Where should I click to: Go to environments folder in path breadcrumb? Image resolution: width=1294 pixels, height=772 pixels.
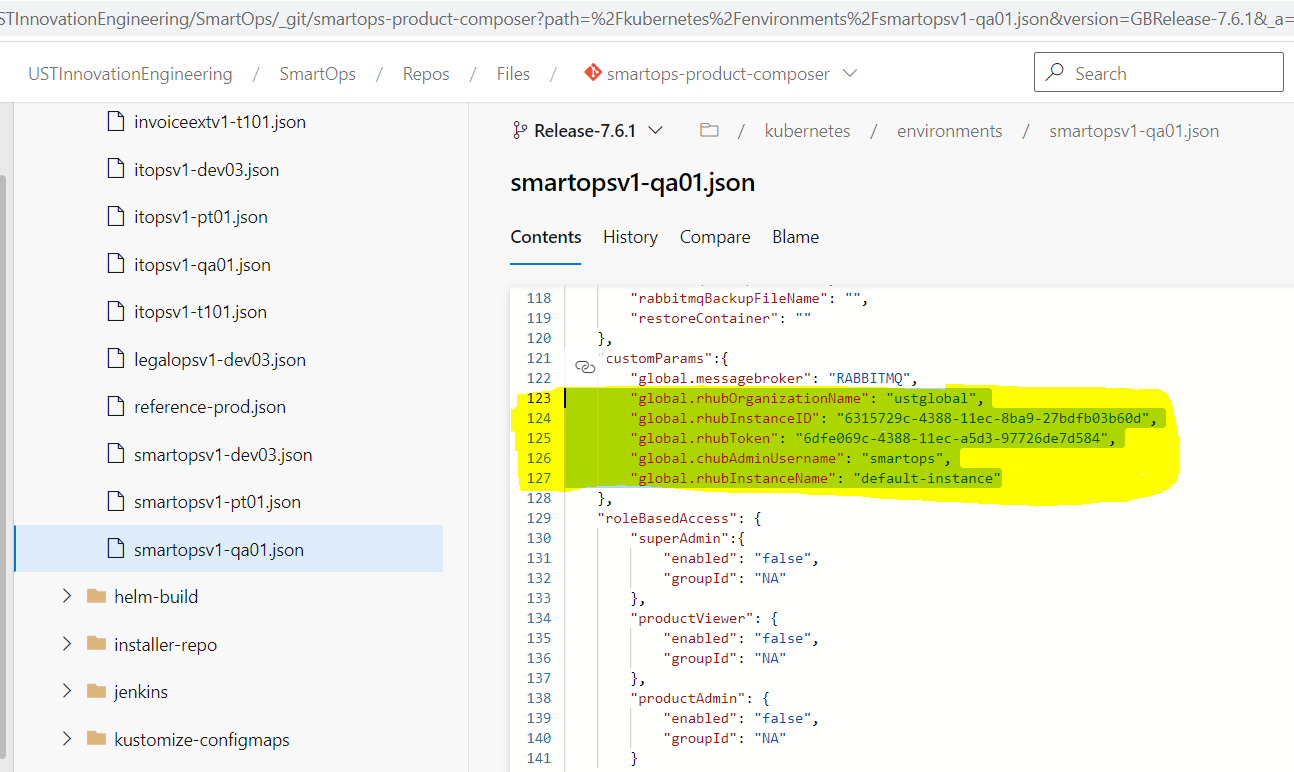coord(949,131)
